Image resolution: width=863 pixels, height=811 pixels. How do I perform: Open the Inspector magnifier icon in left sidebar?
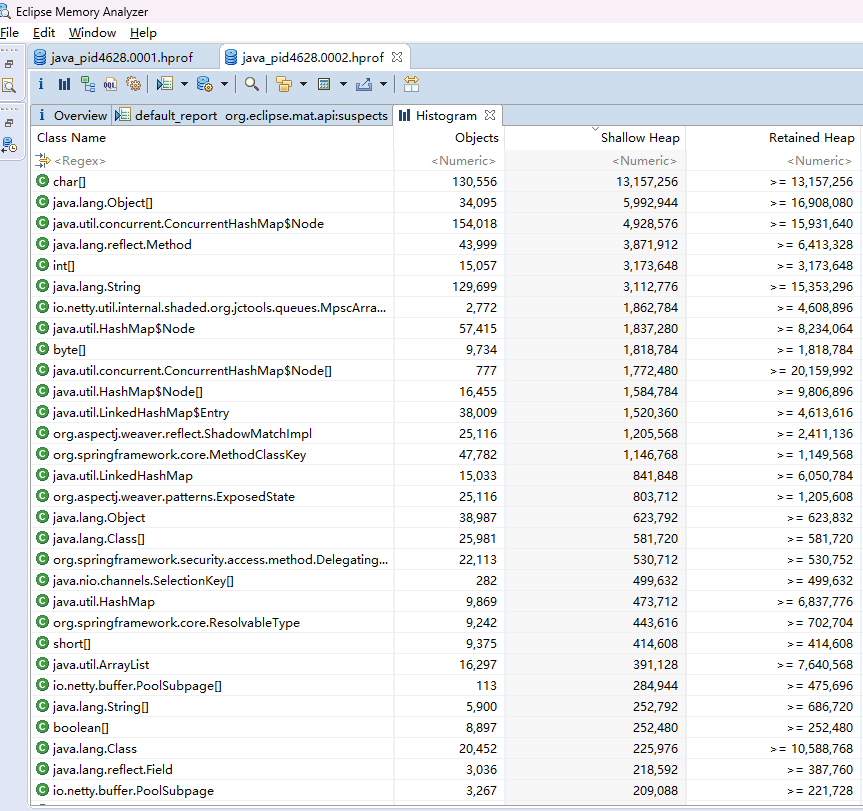(9, 85)
